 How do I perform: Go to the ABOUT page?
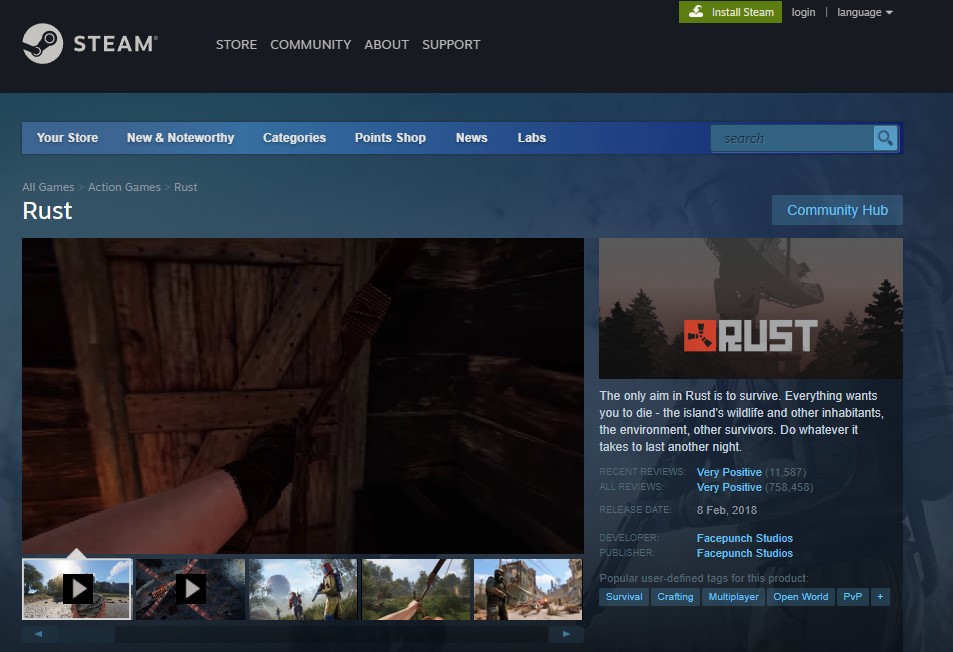[387, 44]
